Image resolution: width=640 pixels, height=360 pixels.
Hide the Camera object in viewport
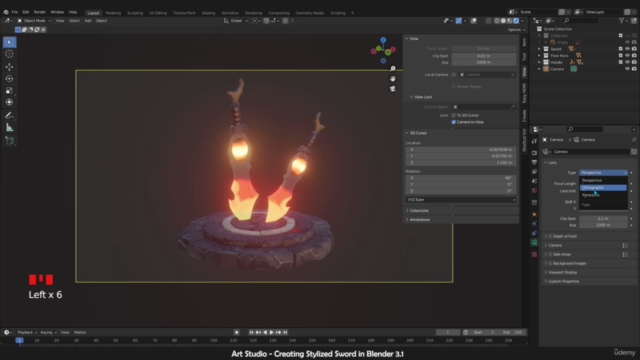click(x=627, y=69)
